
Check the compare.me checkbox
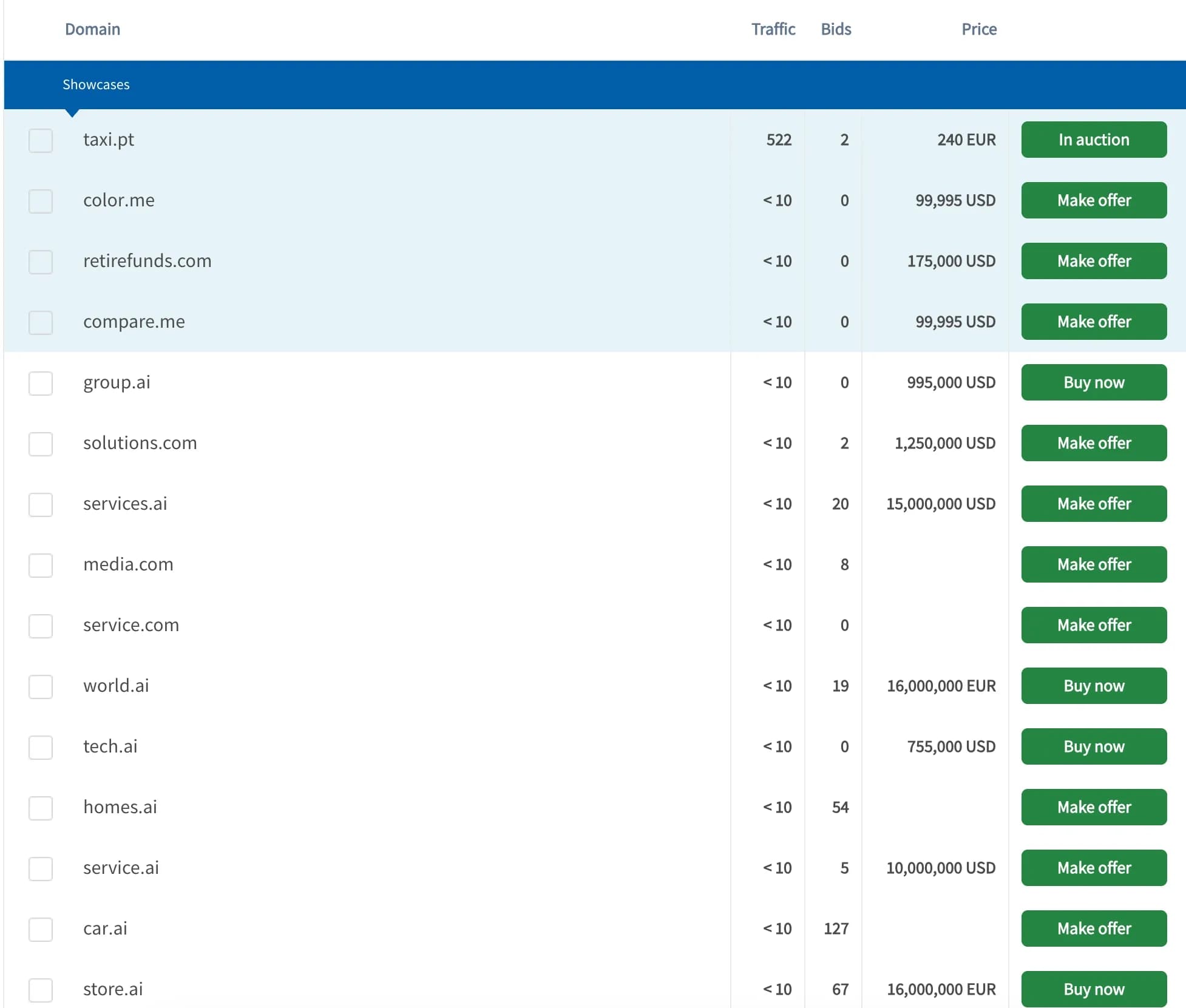(41, 322)
